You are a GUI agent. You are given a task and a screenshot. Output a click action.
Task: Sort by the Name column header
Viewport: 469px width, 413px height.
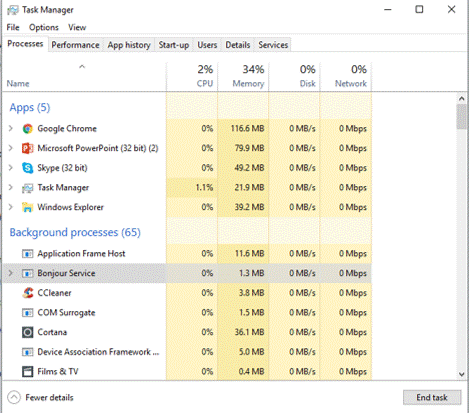point(84,76)
